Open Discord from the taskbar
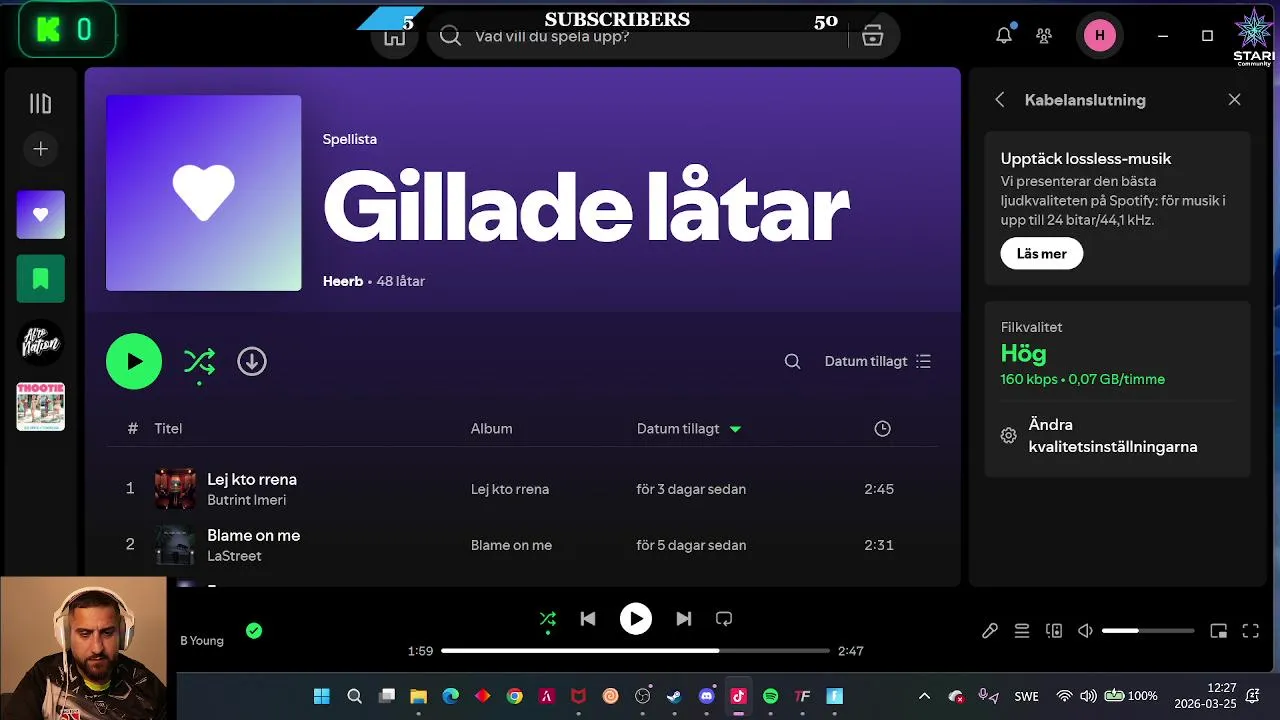Viewport: 1280px width, 720px height. point(707,696)
